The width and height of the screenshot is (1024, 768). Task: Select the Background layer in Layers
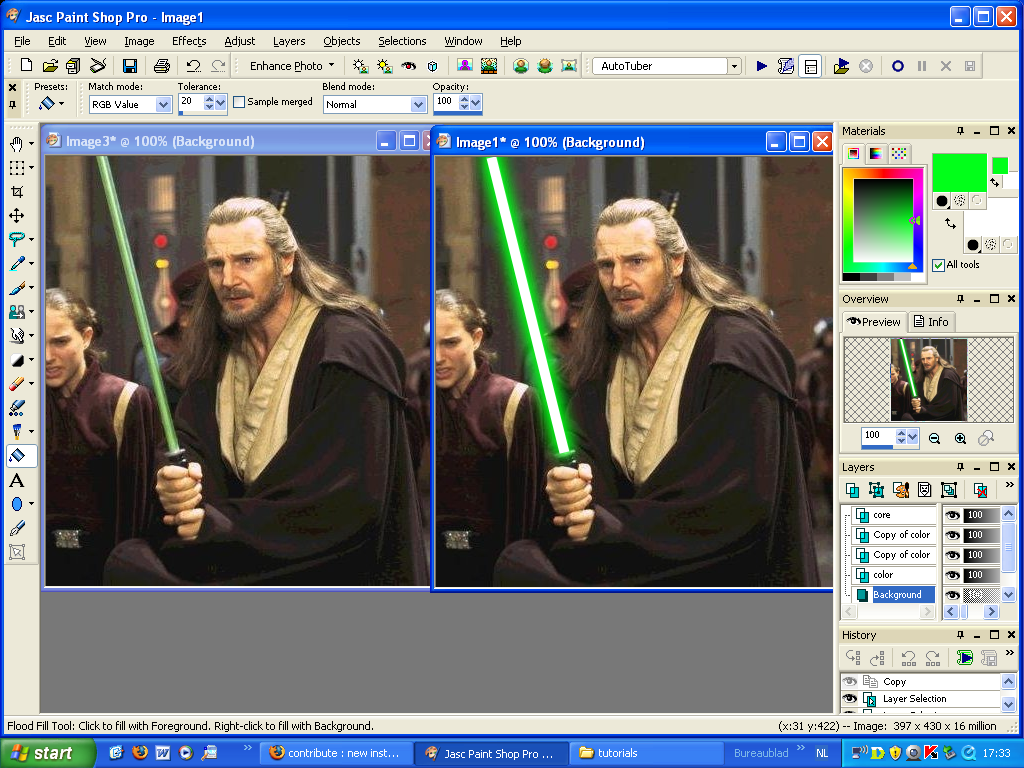[897, 595]
